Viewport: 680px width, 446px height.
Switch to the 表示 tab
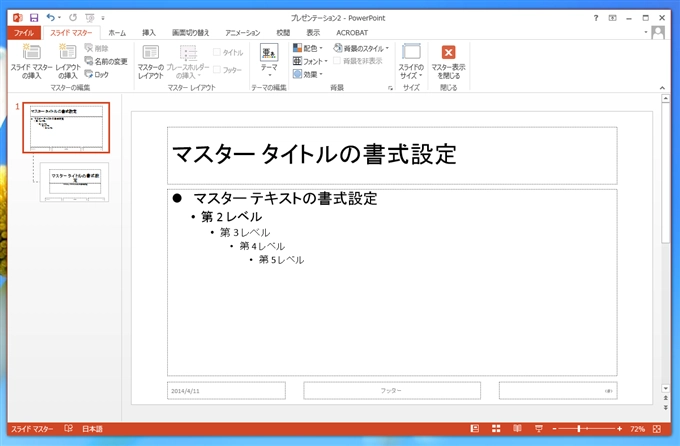pyautogui.click(x=313, y=33)
